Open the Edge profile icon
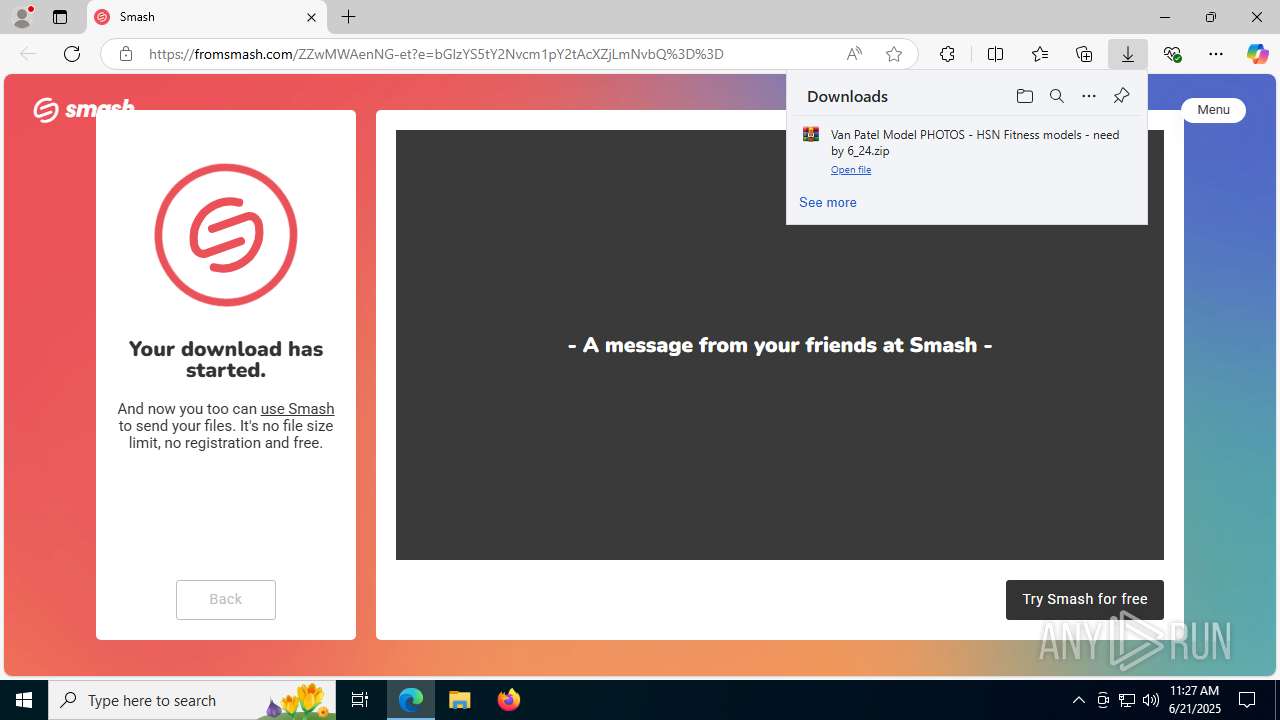Screen dimensions: 1280x720 pyautogui.click(x=22, y=17)
